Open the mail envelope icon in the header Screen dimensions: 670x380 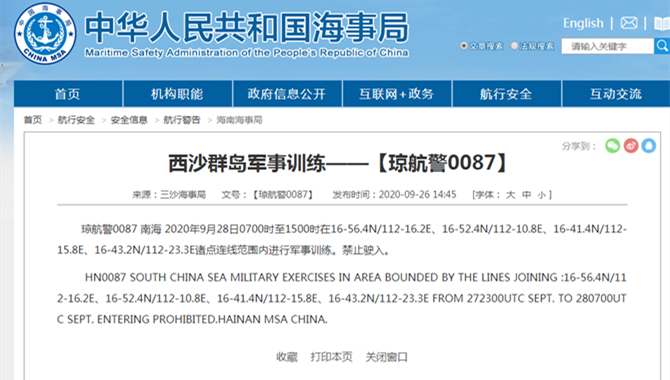pos(629,23)
